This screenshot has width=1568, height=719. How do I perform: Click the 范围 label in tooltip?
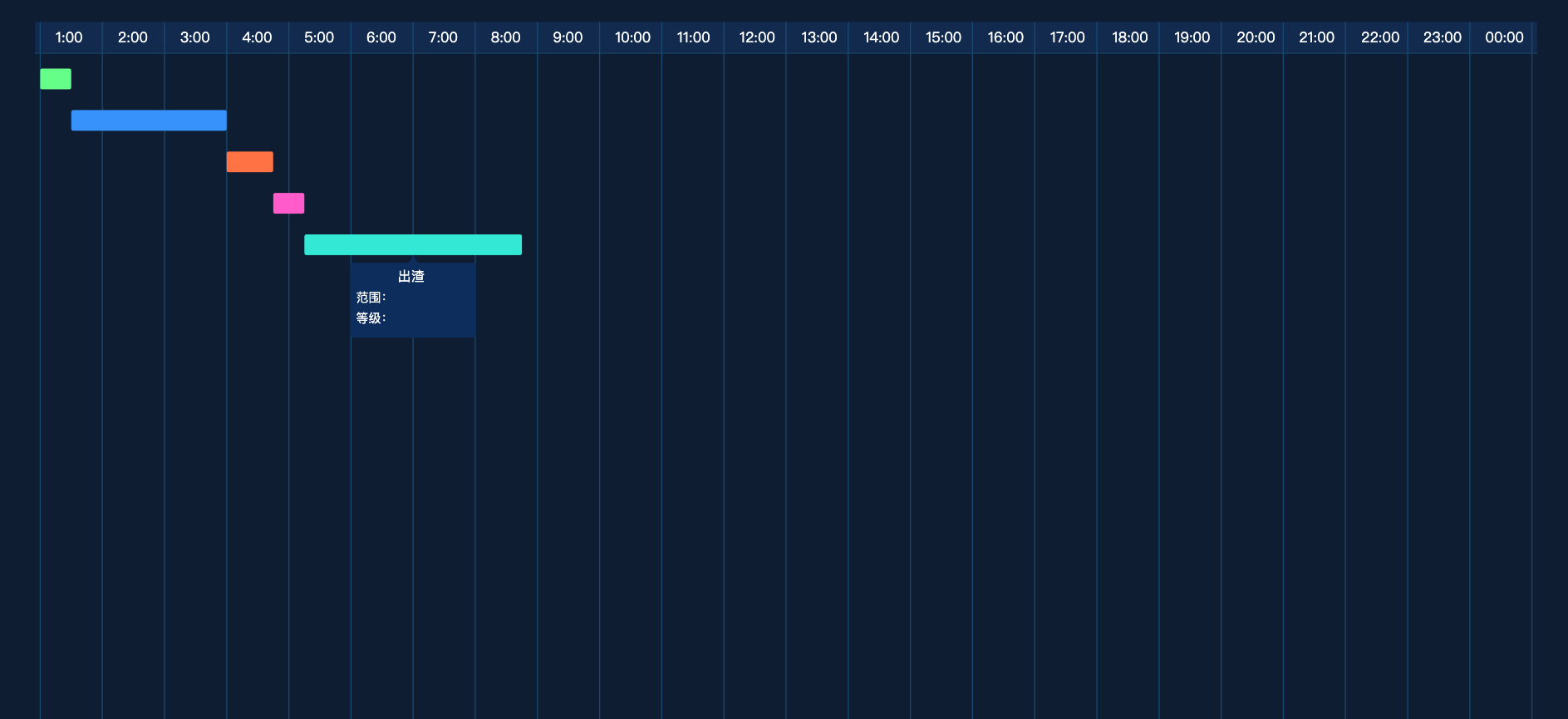click(x=371, y=298)
